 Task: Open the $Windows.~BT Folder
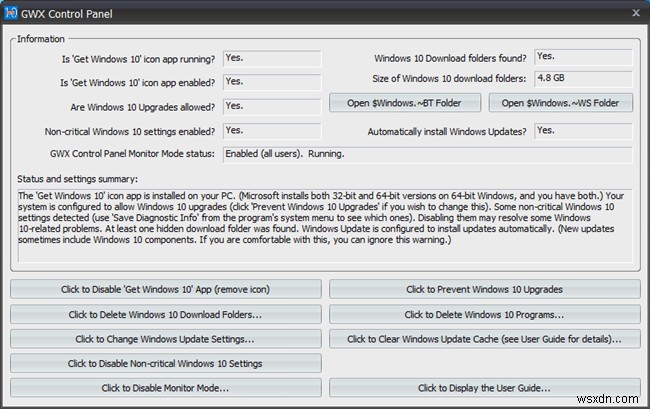[405, 103]
